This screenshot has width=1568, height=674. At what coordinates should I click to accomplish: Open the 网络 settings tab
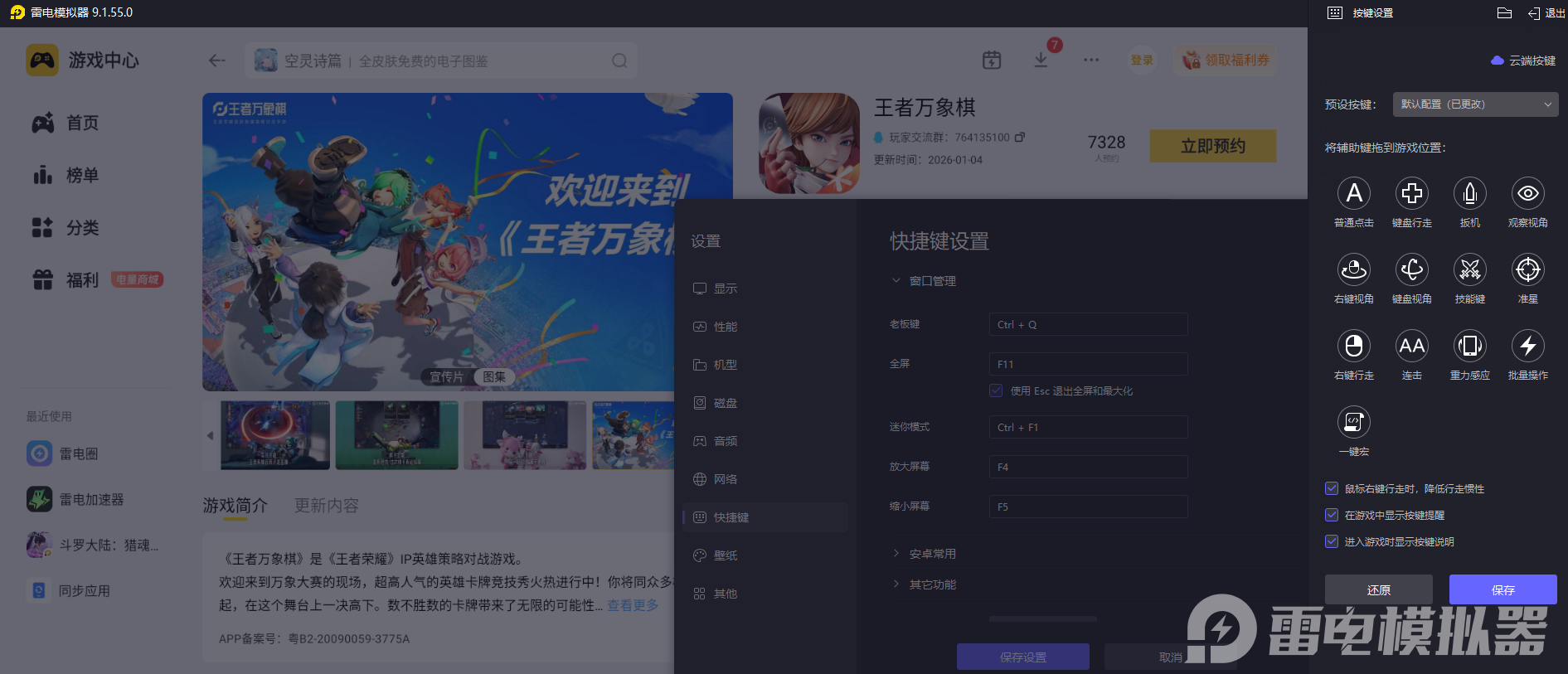765,479
